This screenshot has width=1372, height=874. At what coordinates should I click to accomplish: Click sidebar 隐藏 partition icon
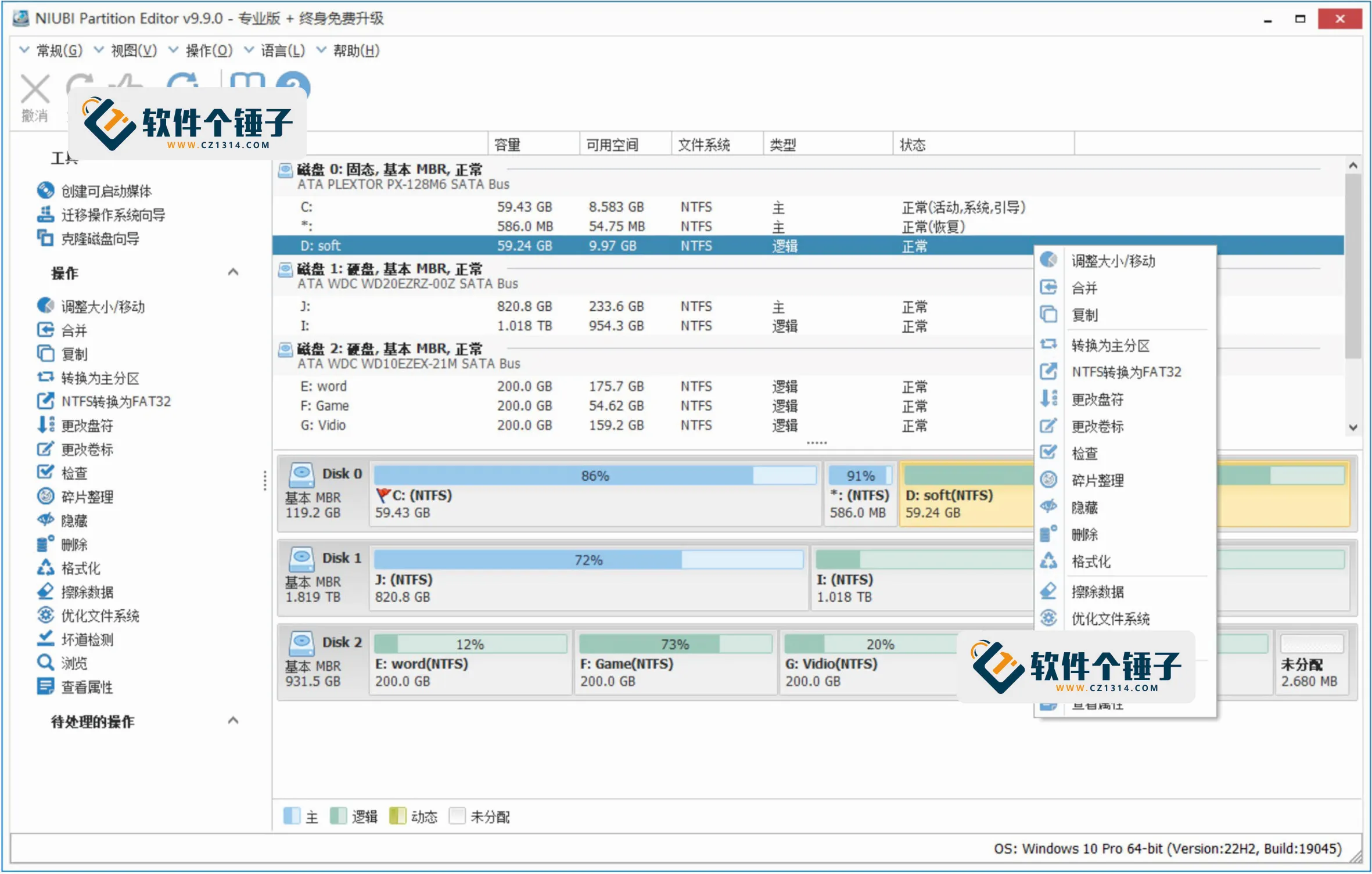click(45, 520)
